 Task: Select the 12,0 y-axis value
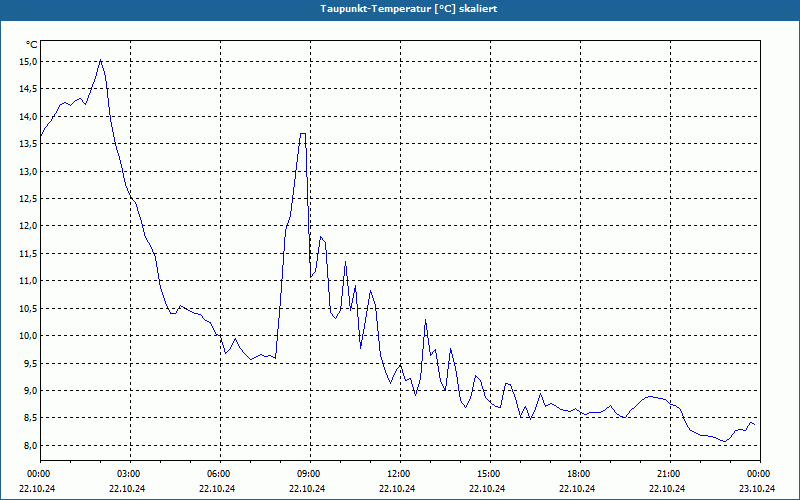[x=29, y=226]
